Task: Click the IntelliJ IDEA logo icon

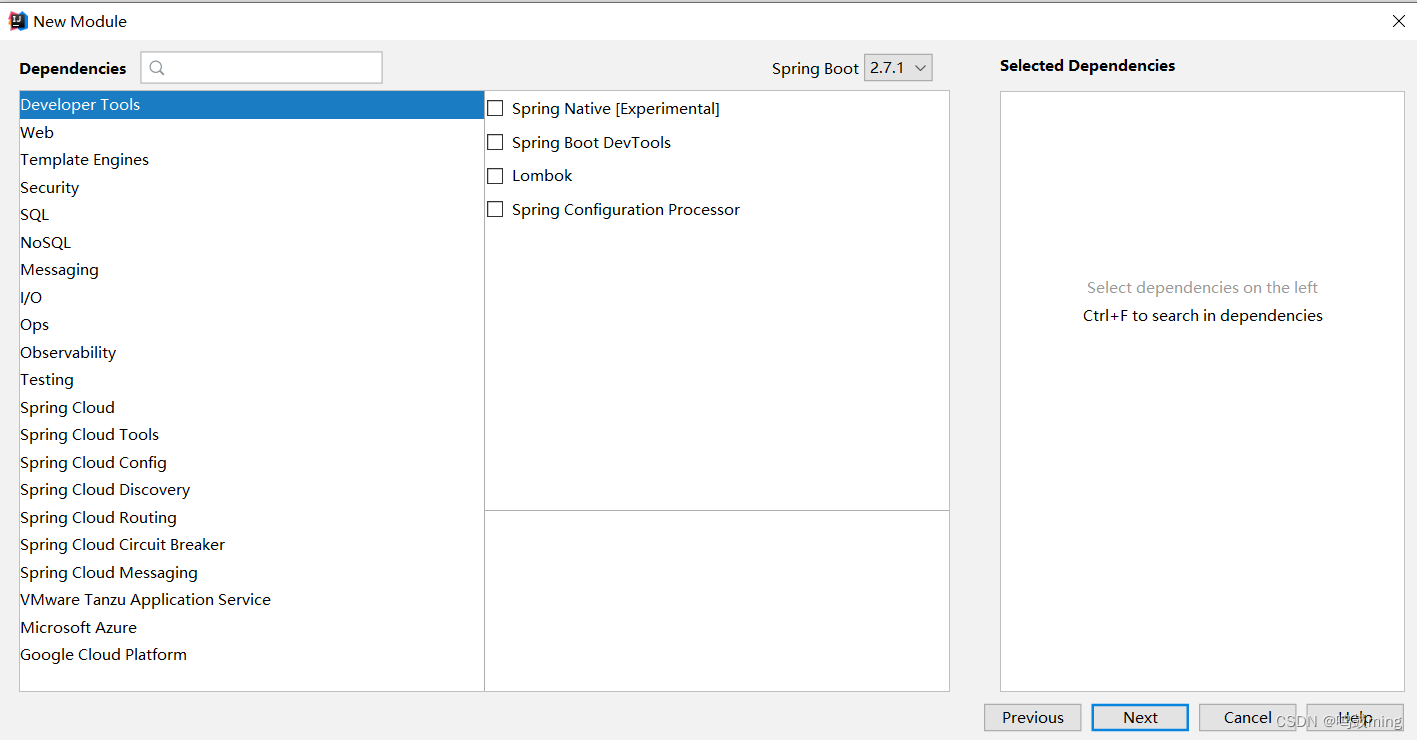Action: [x=18, y=21]
